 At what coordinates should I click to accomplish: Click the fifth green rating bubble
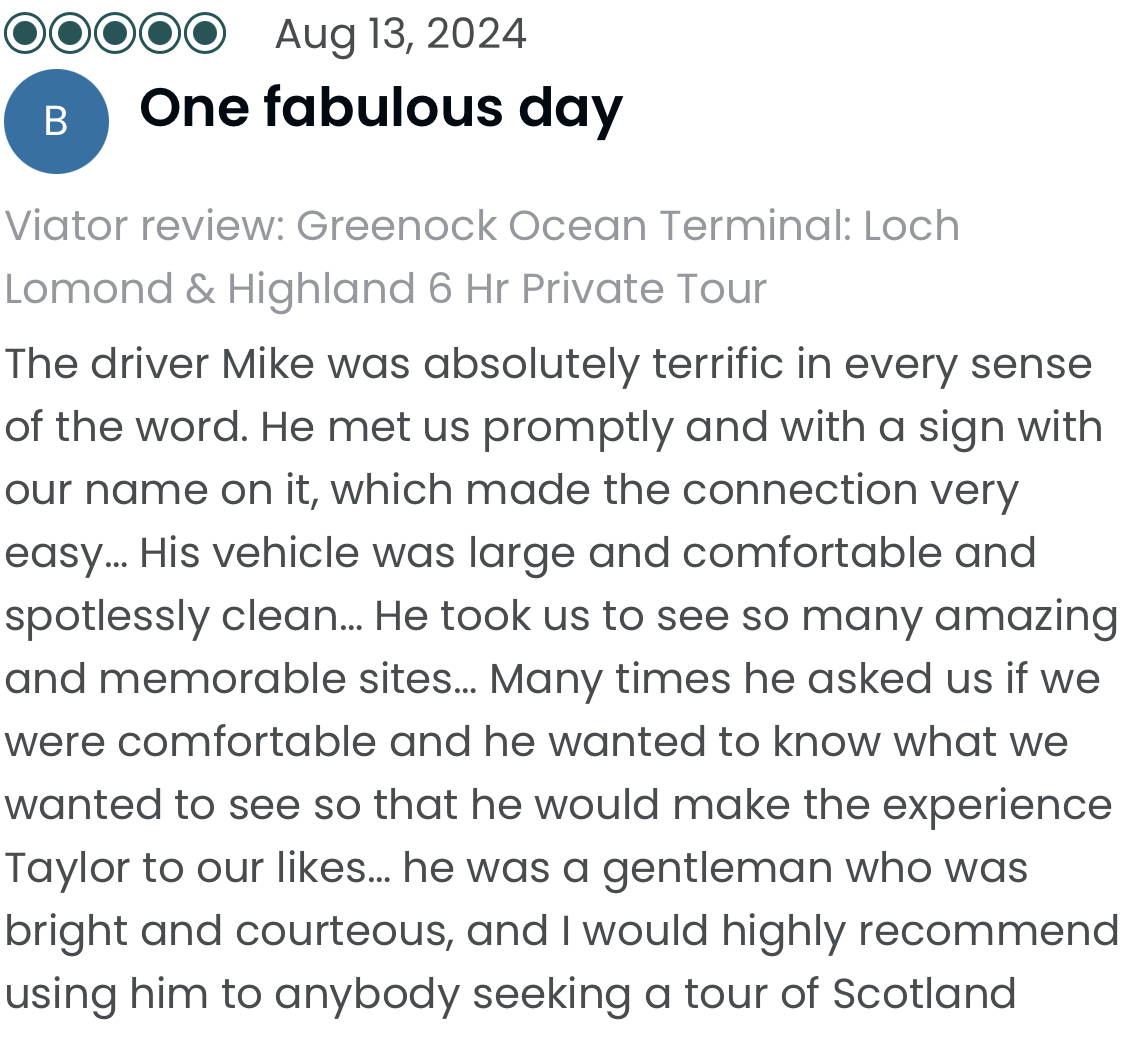[x=204, y=34]
